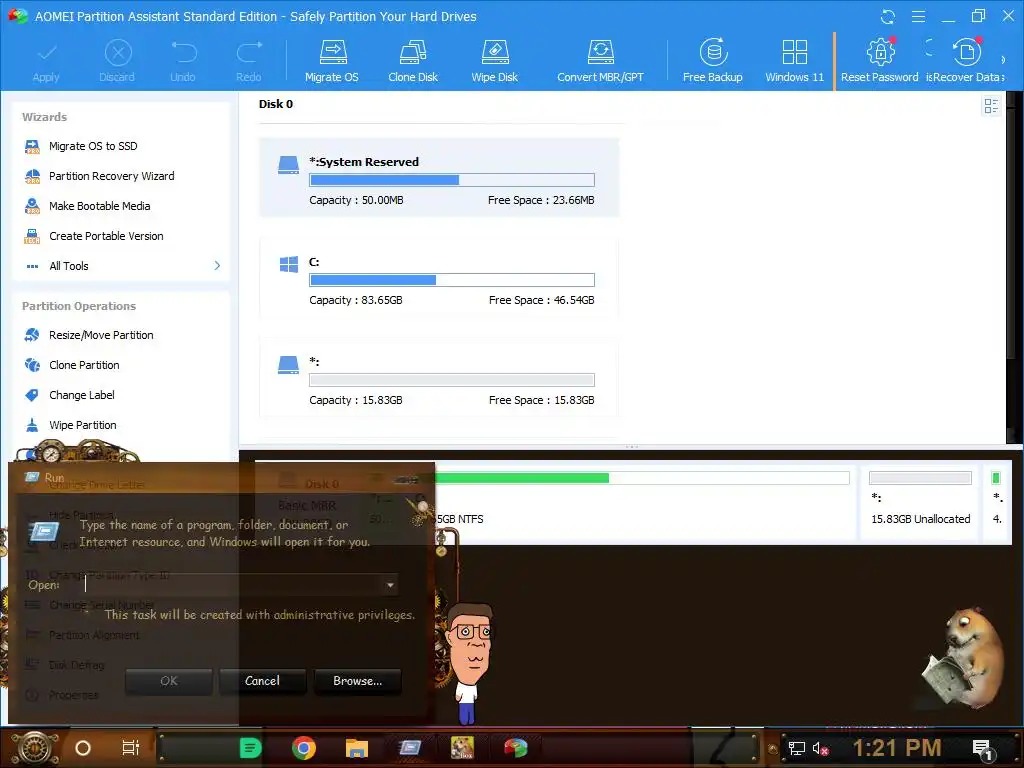Click the Redo arrow icon
The image size is (1024, 768).
(x=249, y=52)
